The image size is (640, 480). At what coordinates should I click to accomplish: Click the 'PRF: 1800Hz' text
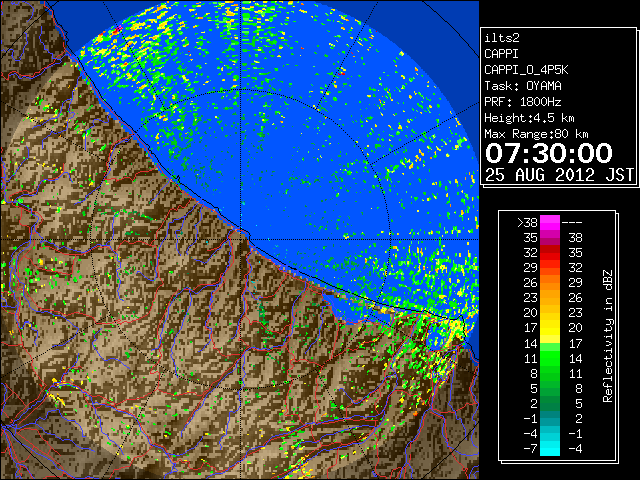tap(523, 102)
